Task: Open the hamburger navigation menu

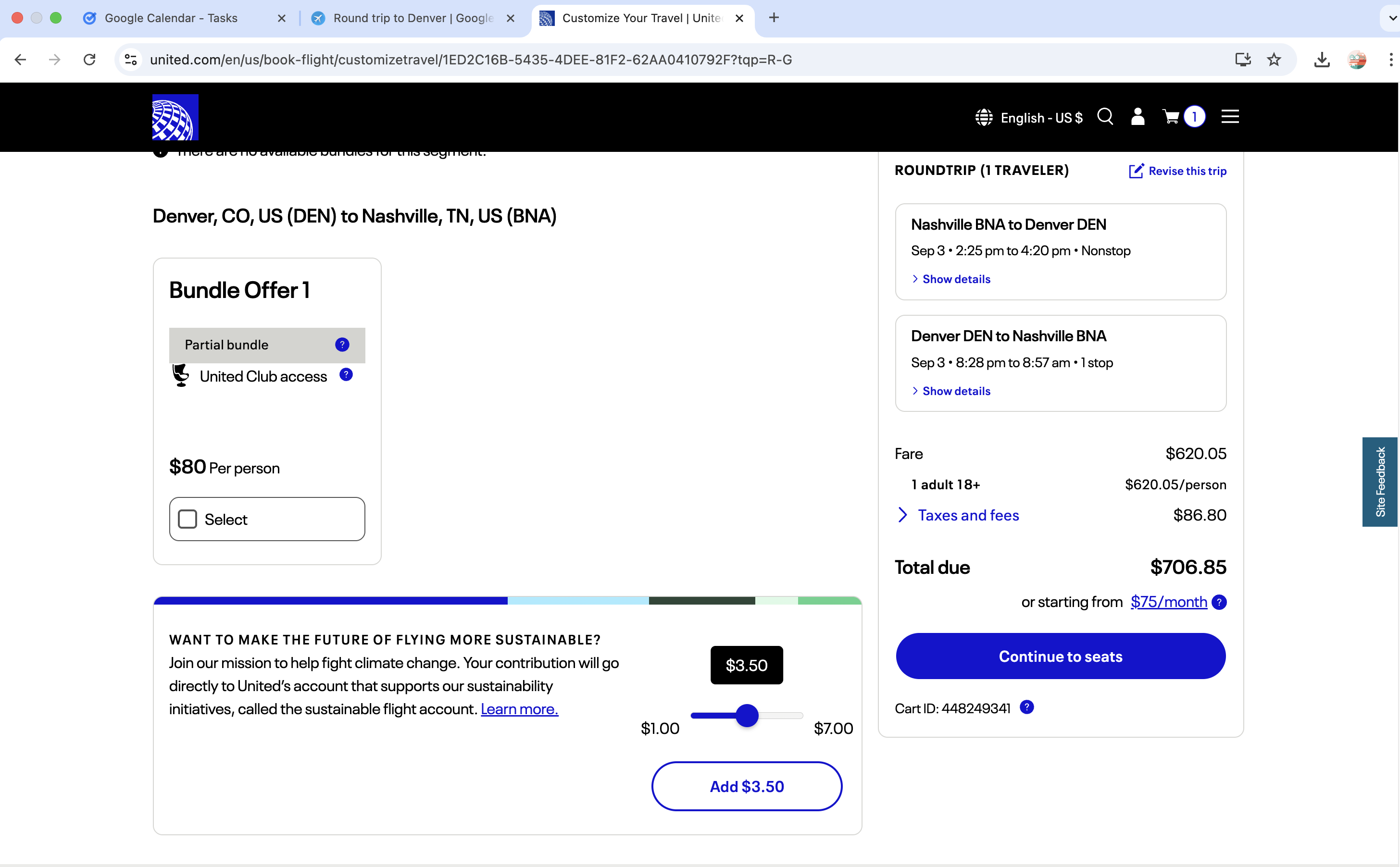Action: tap(1230, 117)
